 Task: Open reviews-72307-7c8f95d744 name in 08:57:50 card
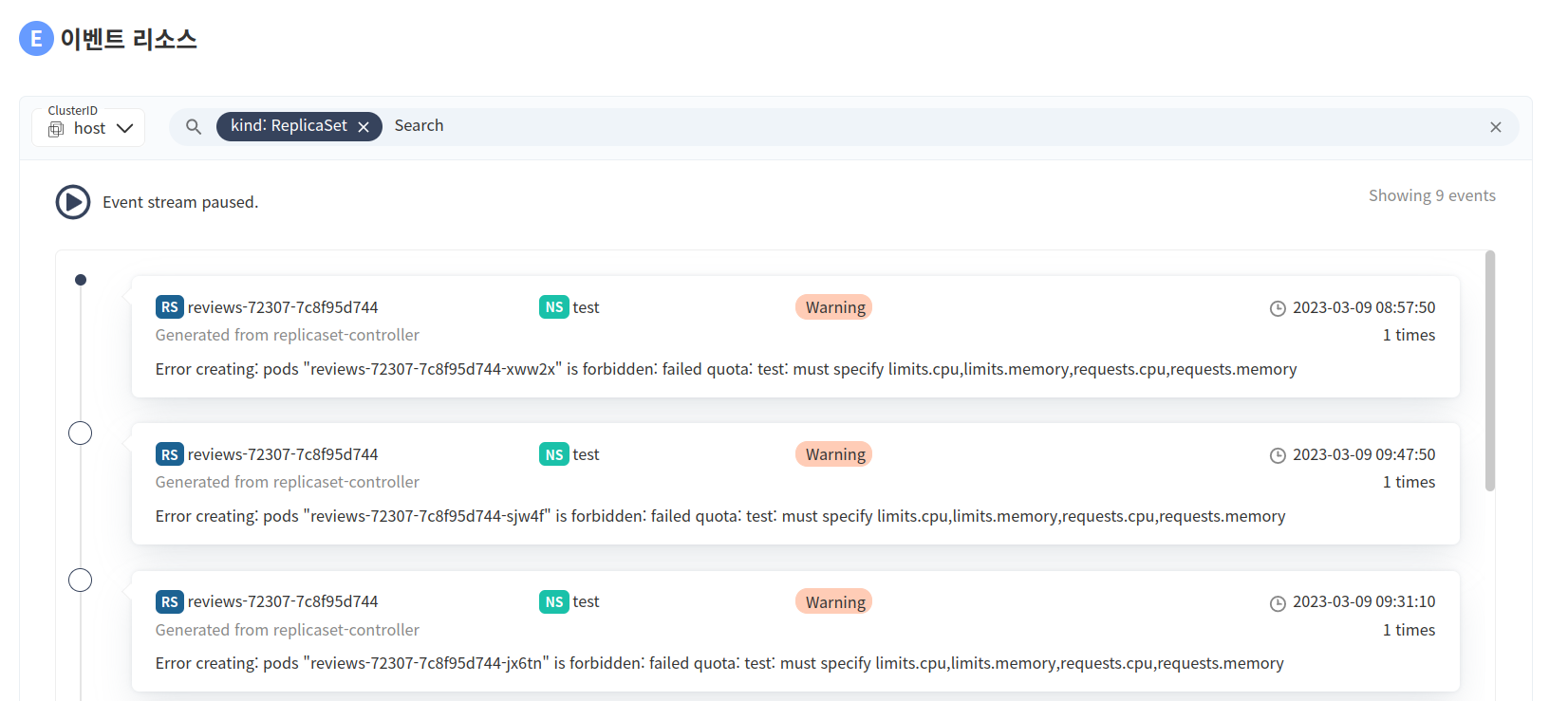(283, 307)
